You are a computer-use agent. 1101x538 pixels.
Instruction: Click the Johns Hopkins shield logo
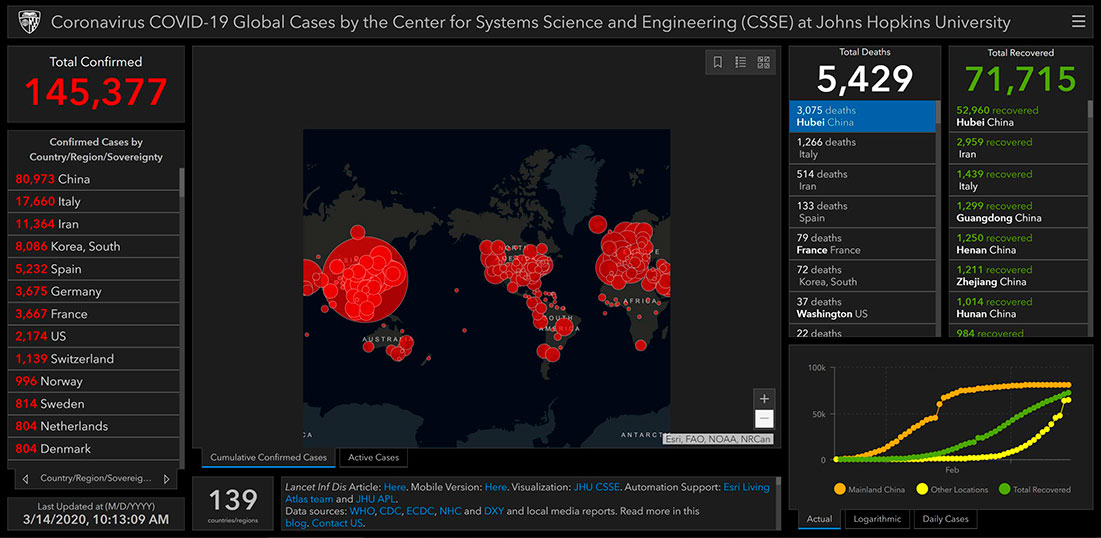29,22
